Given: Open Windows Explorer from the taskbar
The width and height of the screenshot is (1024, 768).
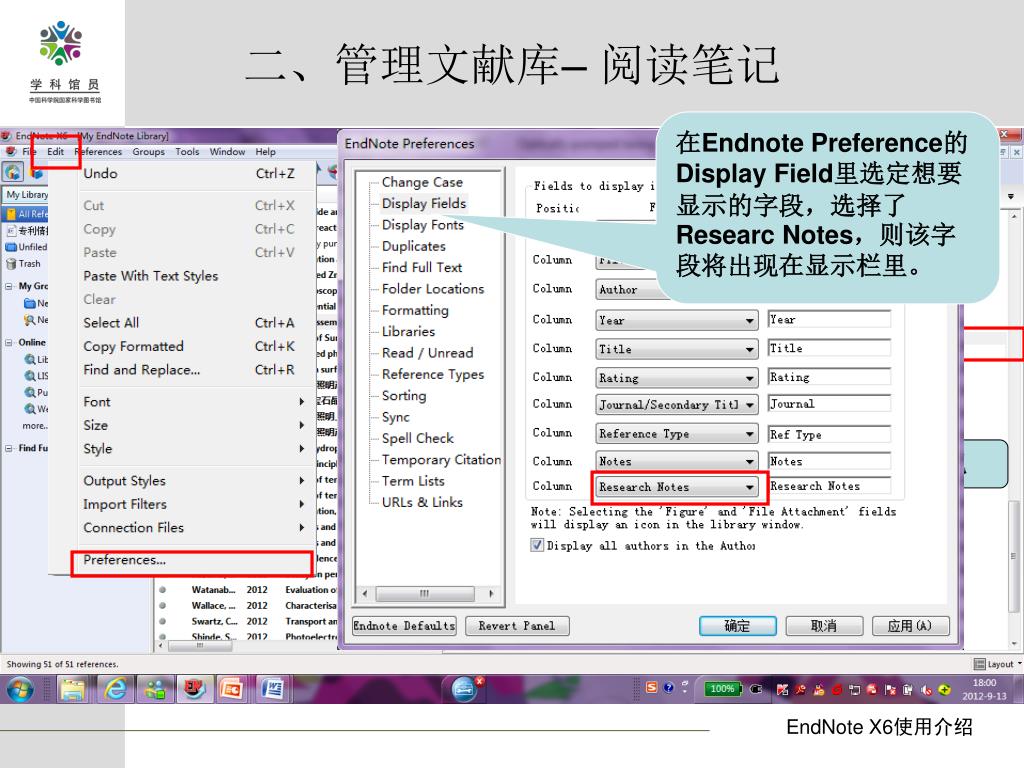Looking at the screenshot, I should [73, 690].
